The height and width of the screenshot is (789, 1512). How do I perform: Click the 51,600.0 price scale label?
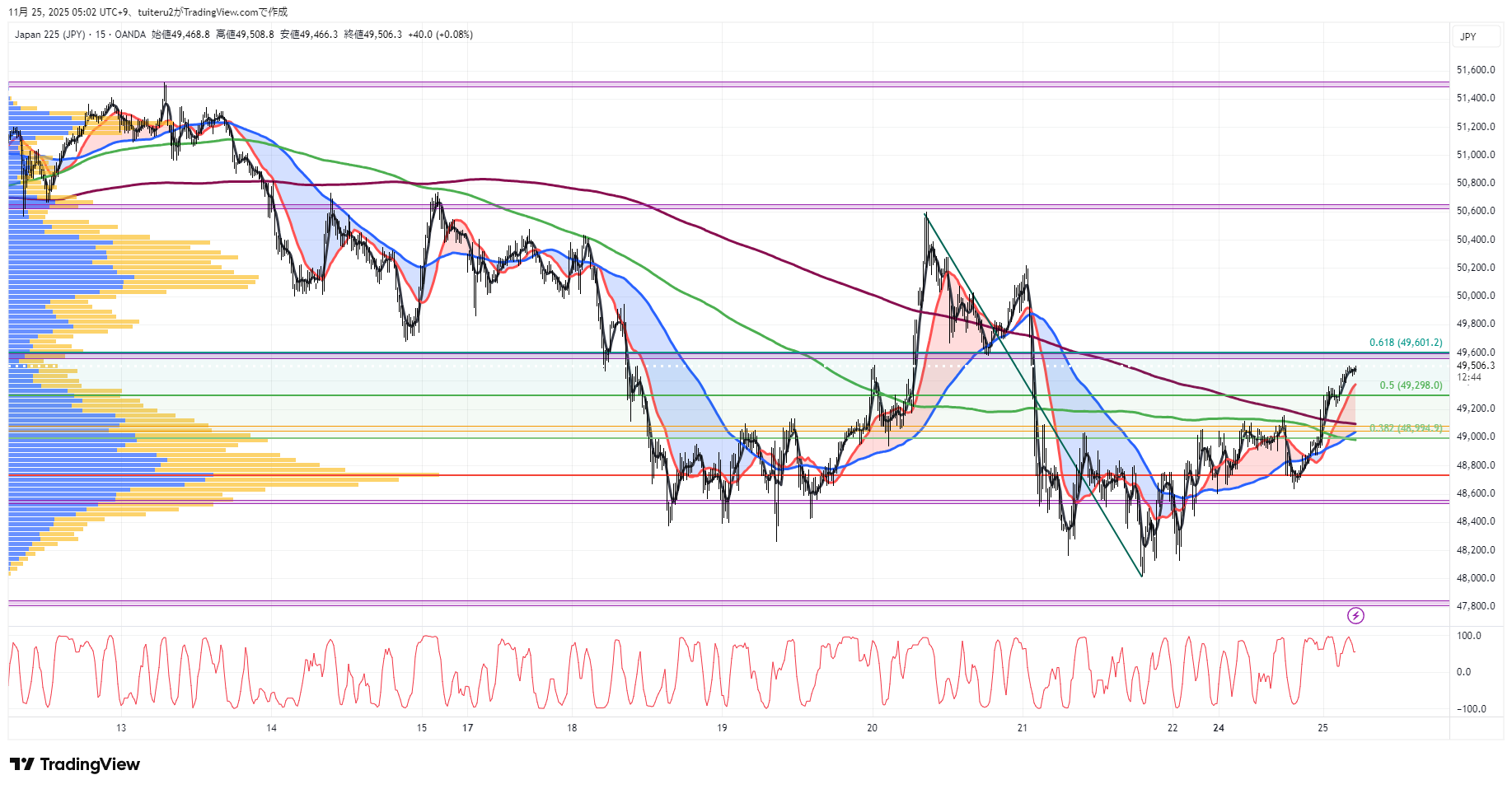pyautogui.click(x=1475, y=70)
